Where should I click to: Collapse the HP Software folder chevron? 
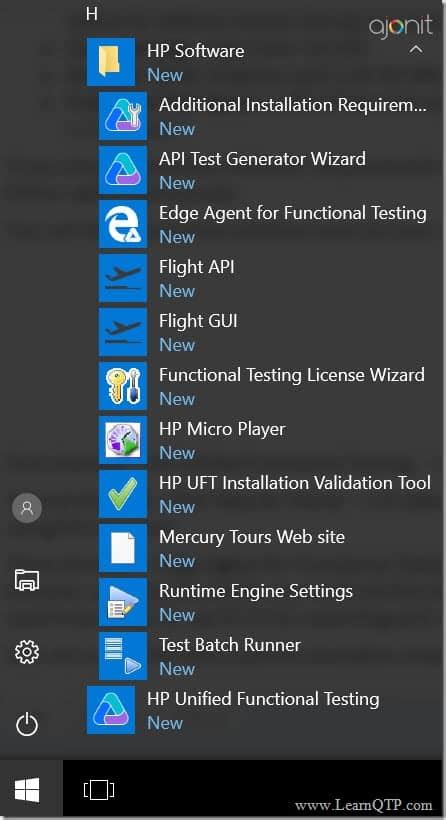tap(416, 50)
